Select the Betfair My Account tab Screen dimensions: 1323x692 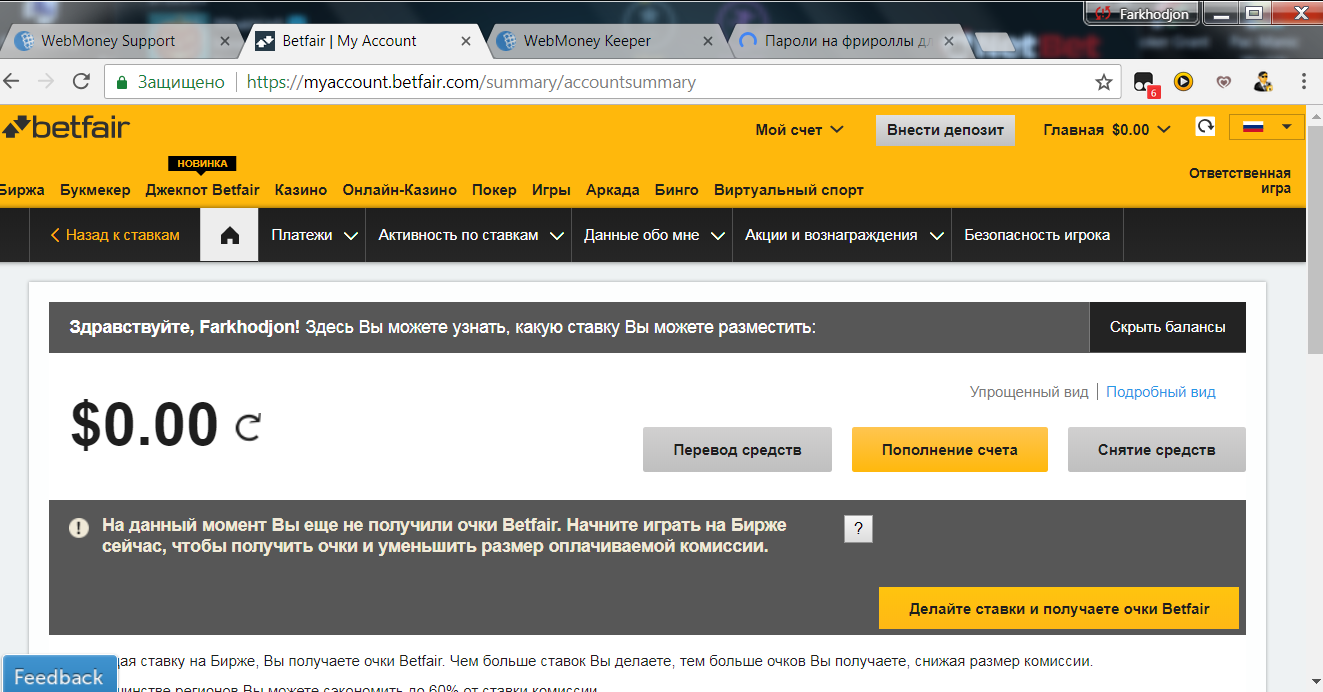[x=362, y=41]
